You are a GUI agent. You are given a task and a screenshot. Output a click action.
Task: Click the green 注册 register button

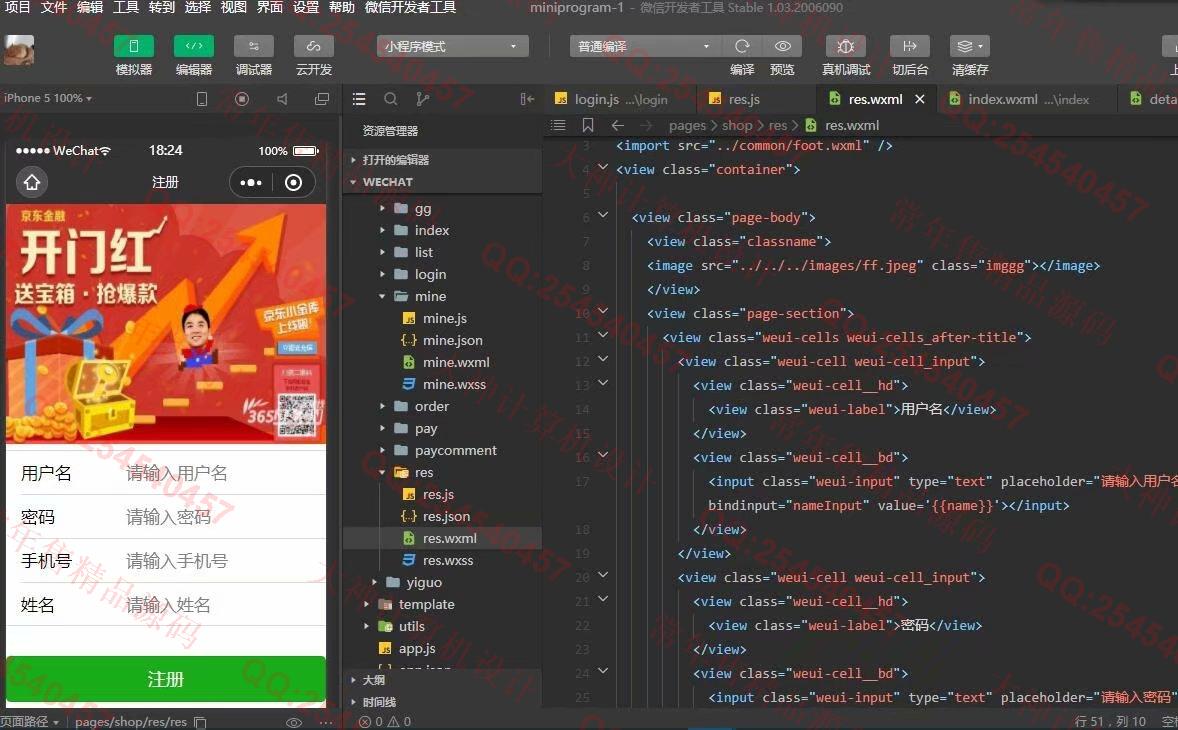pyautogui.click(x=166, y=680)
